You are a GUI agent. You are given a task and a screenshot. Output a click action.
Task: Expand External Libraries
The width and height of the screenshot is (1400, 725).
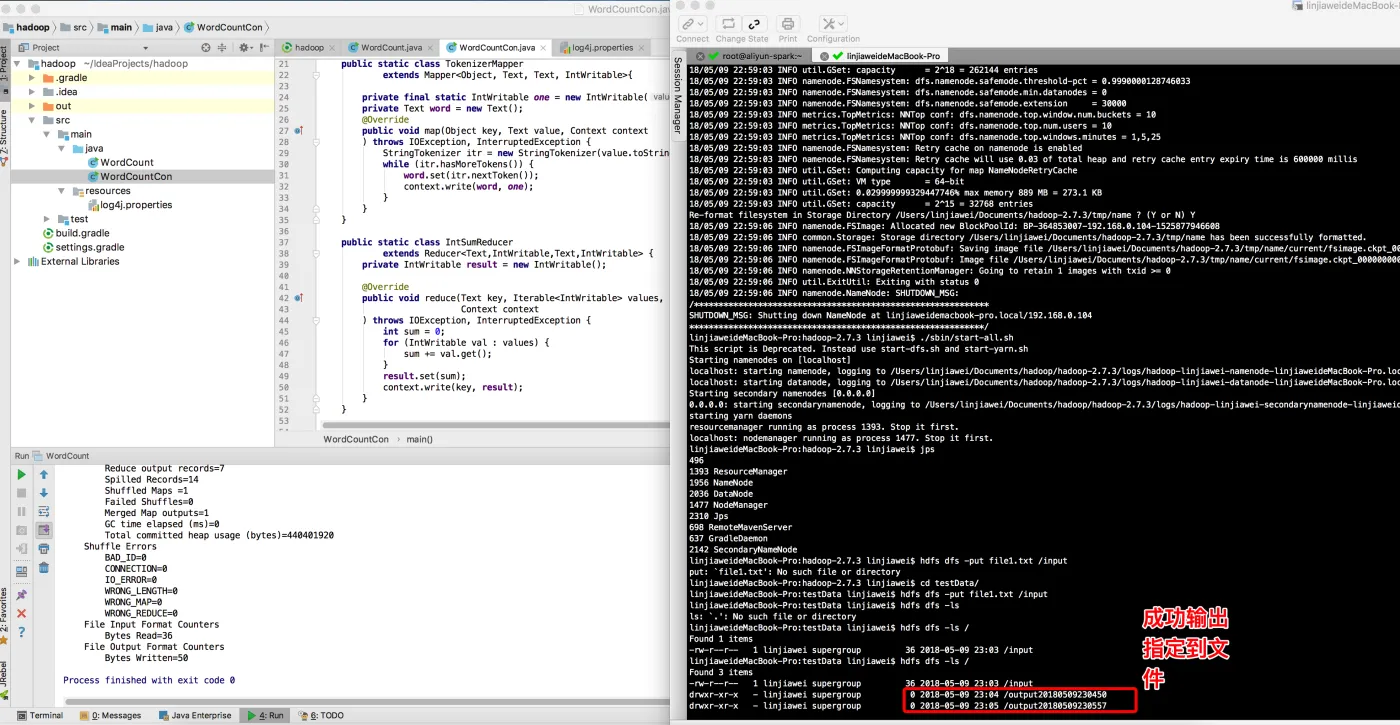(18, 261)
